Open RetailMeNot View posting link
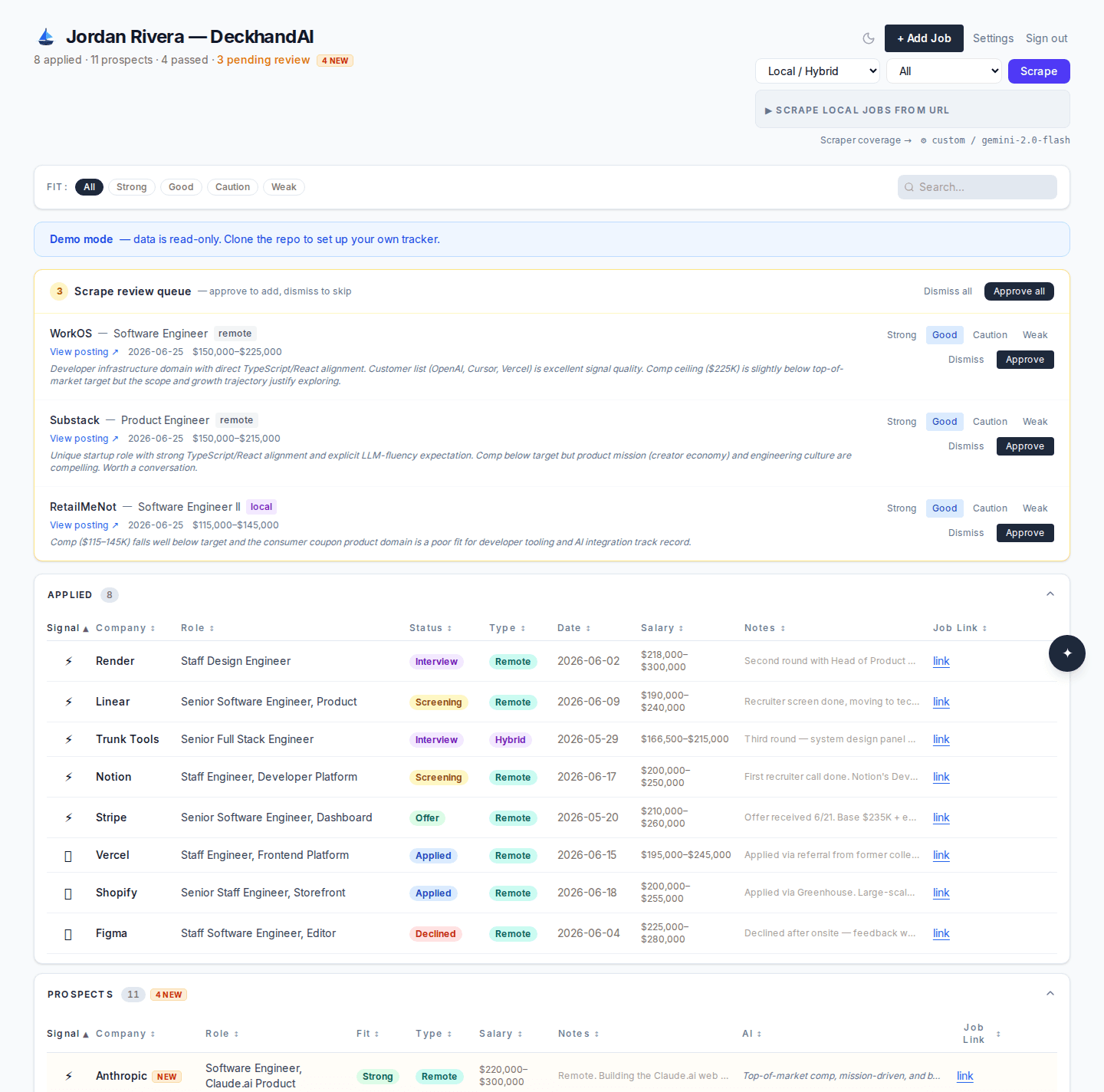1104x1092 pixels. [x=84, y=525]
